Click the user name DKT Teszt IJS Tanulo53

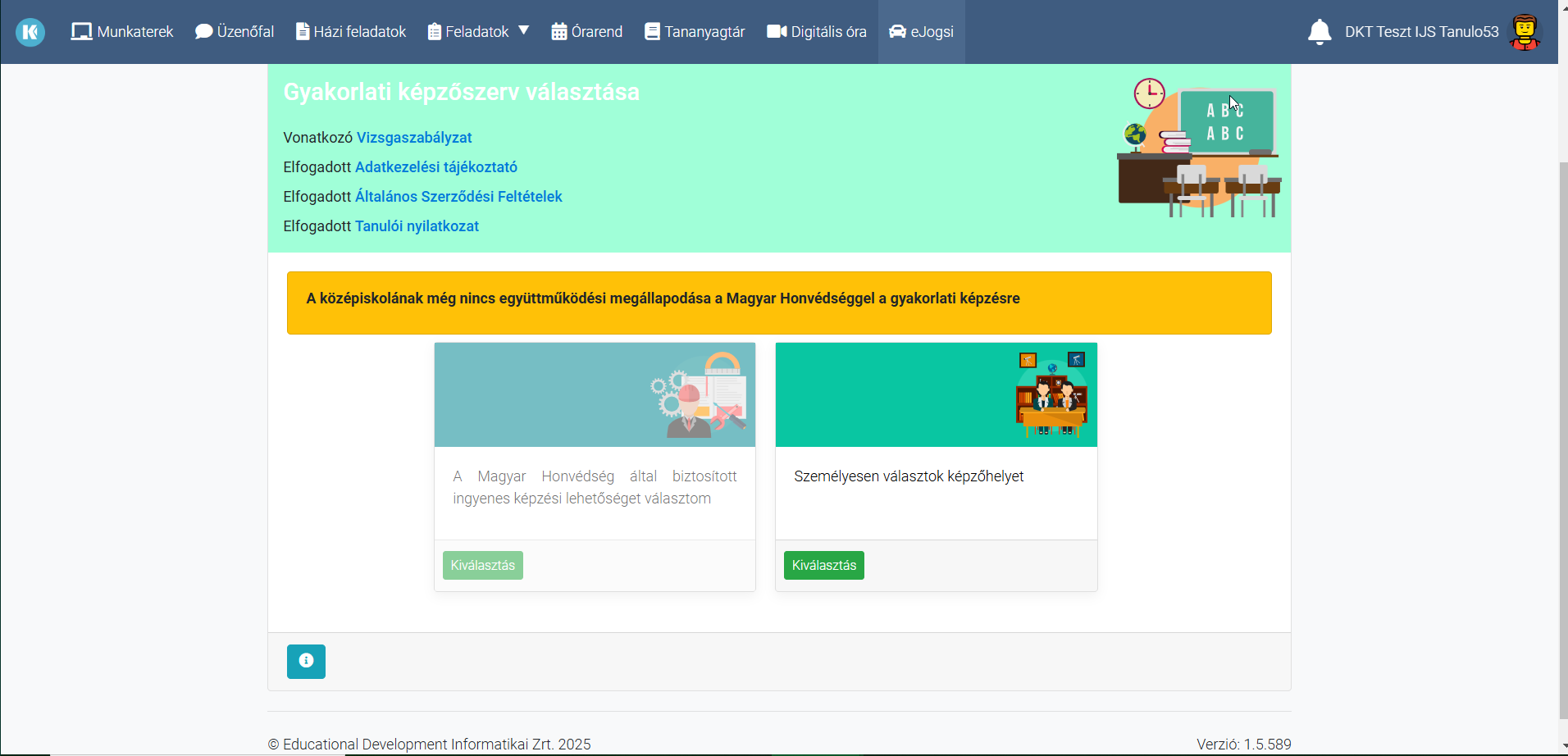1422,32
